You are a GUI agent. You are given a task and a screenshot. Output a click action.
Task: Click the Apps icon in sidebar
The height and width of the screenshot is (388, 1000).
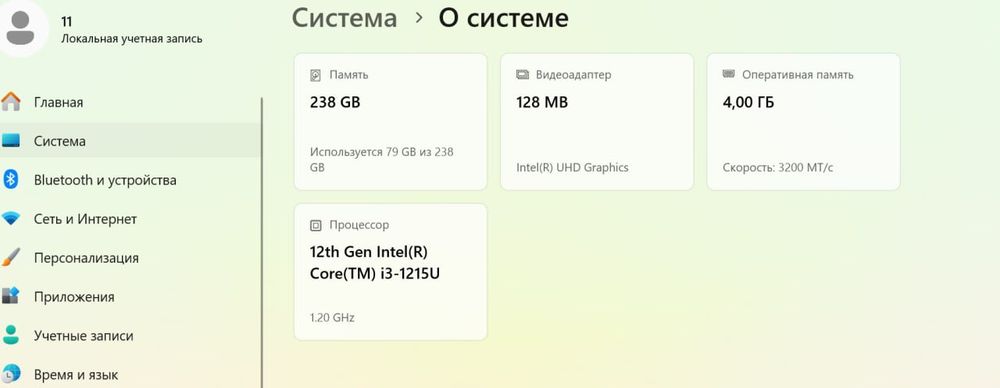(x=11, y=296)
